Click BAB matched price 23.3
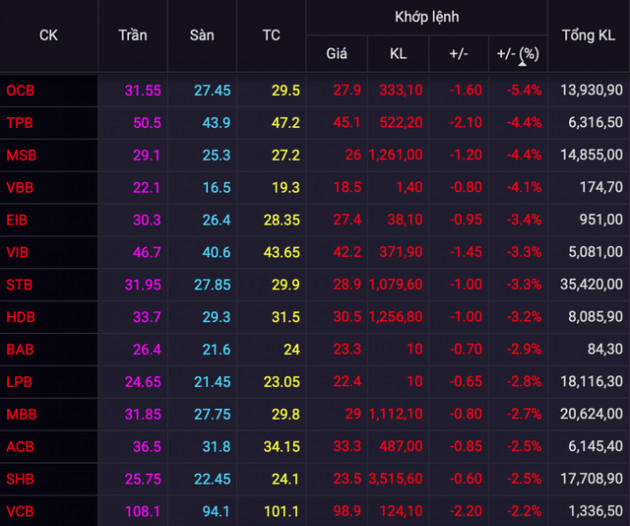 tap(348, 349)
